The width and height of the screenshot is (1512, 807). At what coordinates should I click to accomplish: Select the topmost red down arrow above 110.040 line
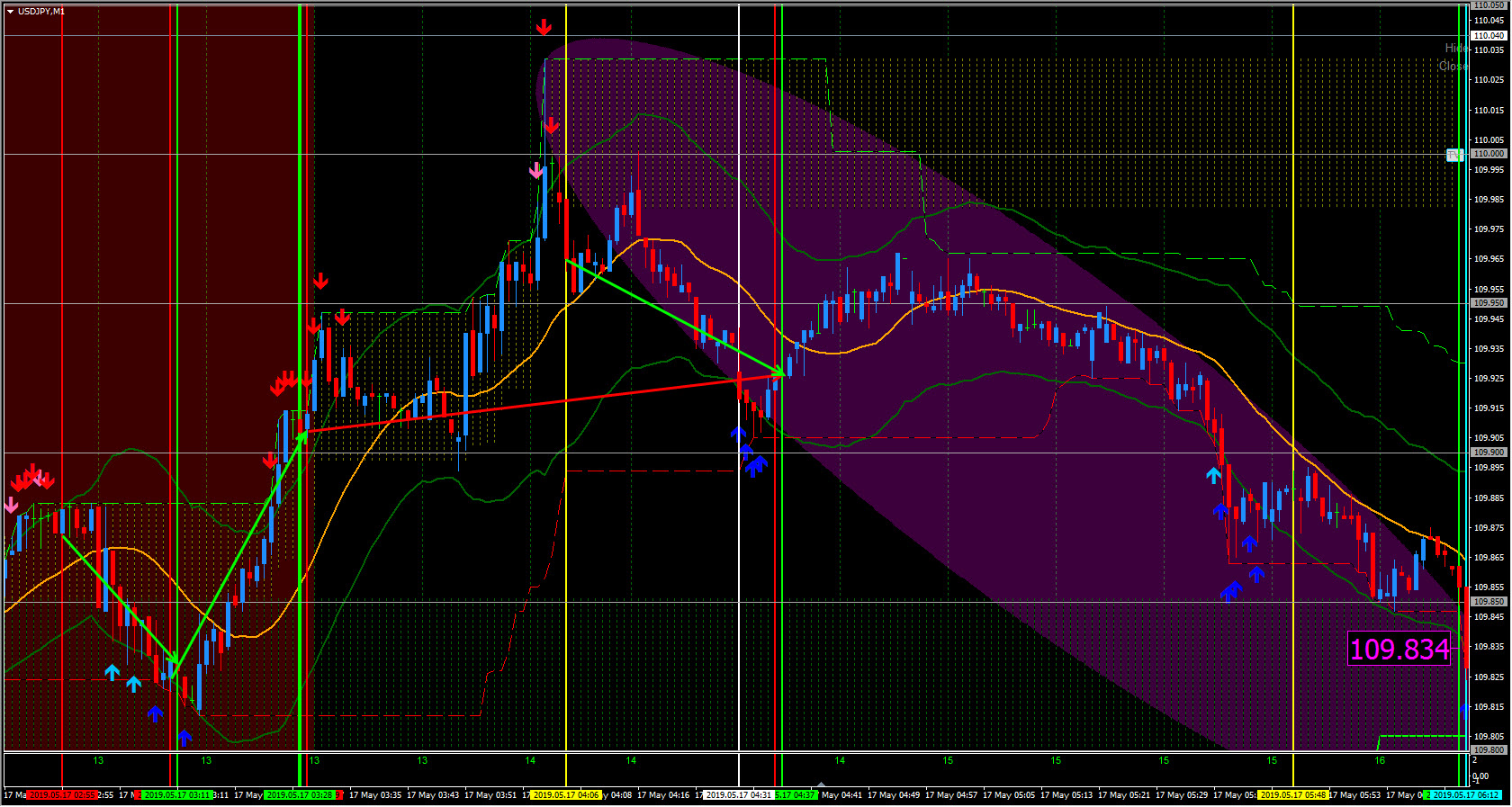pos(544,28)
